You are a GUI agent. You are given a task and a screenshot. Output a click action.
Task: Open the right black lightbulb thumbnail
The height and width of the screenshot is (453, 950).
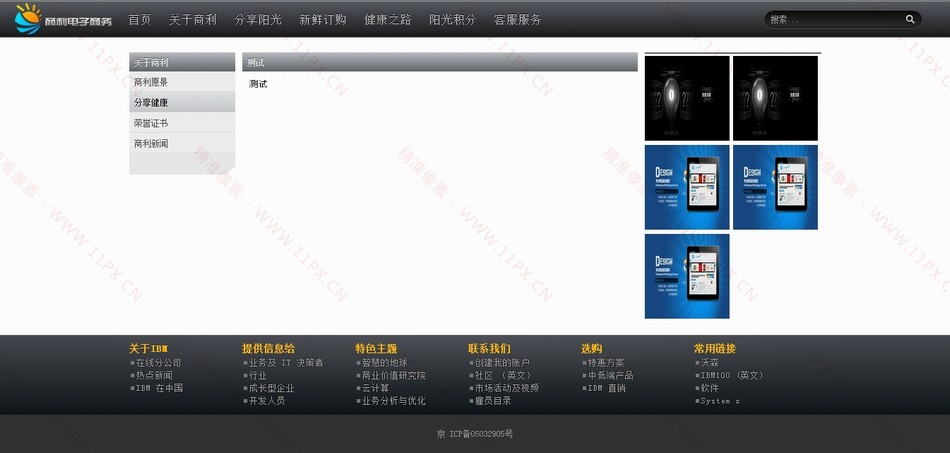pyautogui.click(x=776, y=98)
